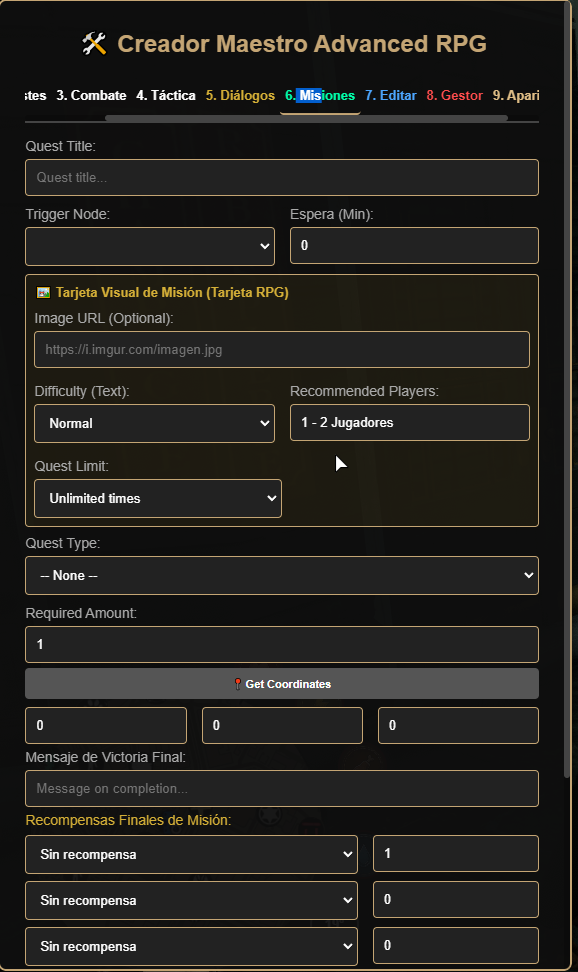This screenshot has height=972, width=578.
Task: Go to the 3. Combate tab
Action: point(91,95)
